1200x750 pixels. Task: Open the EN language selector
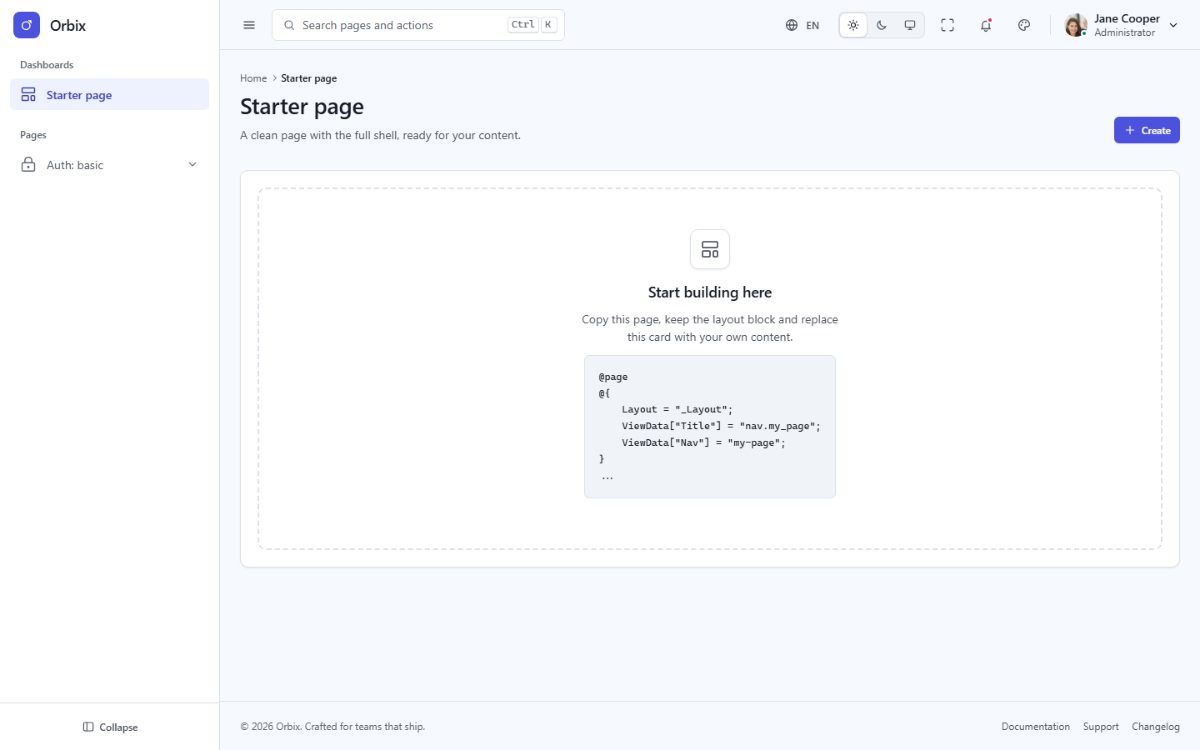[x=803, y=25]
